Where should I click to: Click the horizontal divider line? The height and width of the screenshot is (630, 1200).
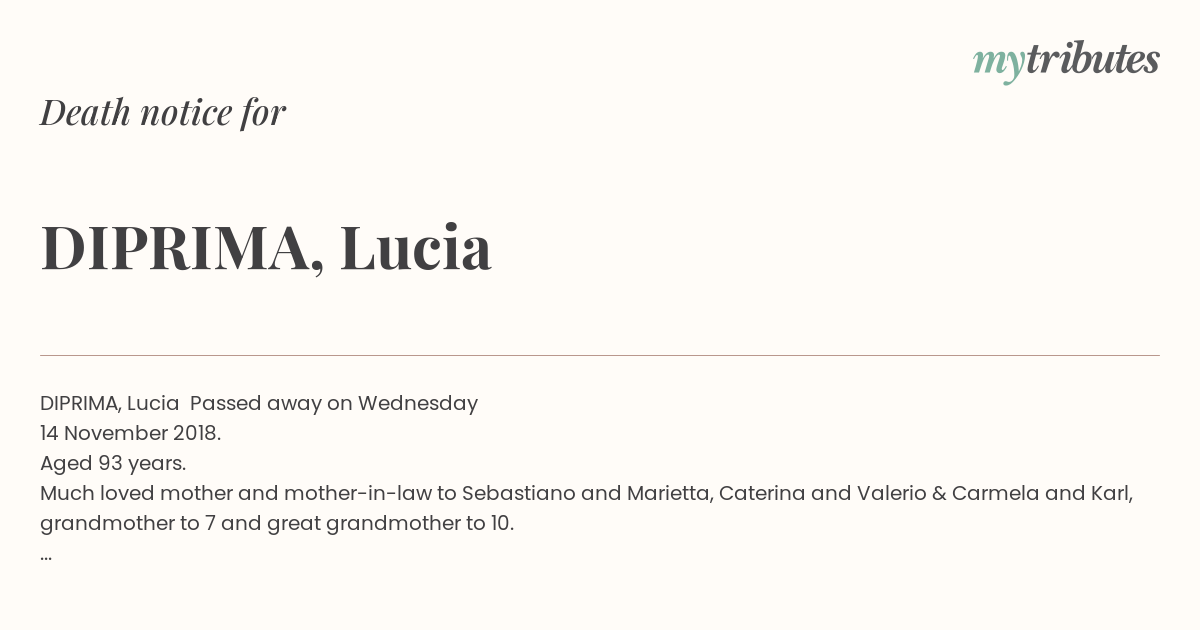tap(600, 355)
